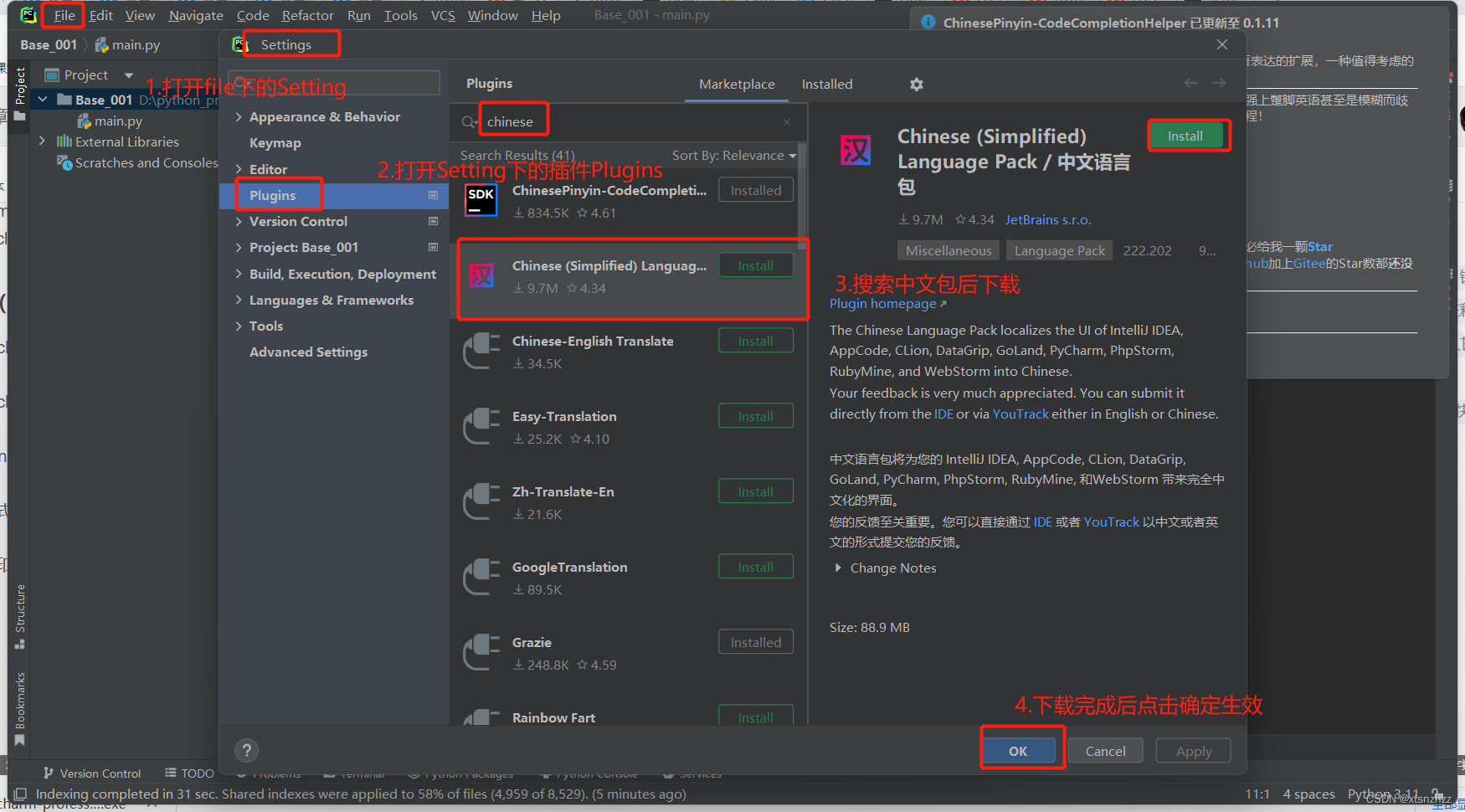Screen dimensions: 1465x812
Task: Expand Languages & Frameworks settings
Action: pos(239,300)
